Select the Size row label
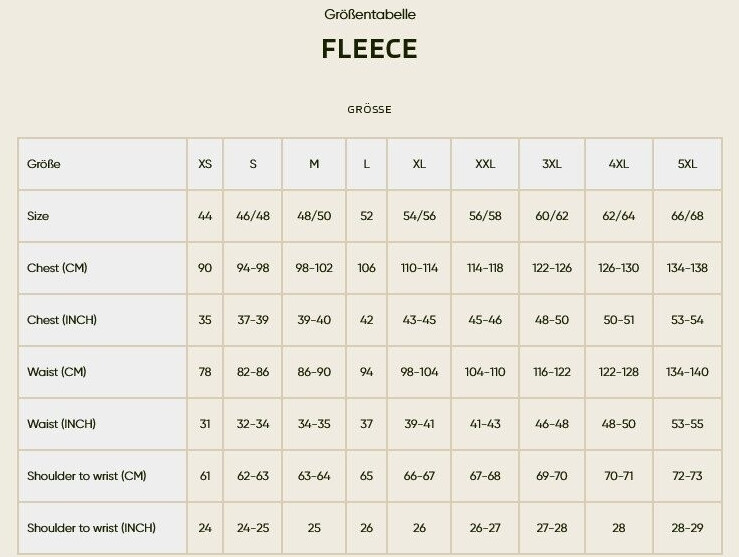This screenshot has width=739, height=557. pyautogui.click(x=38, y=216)
